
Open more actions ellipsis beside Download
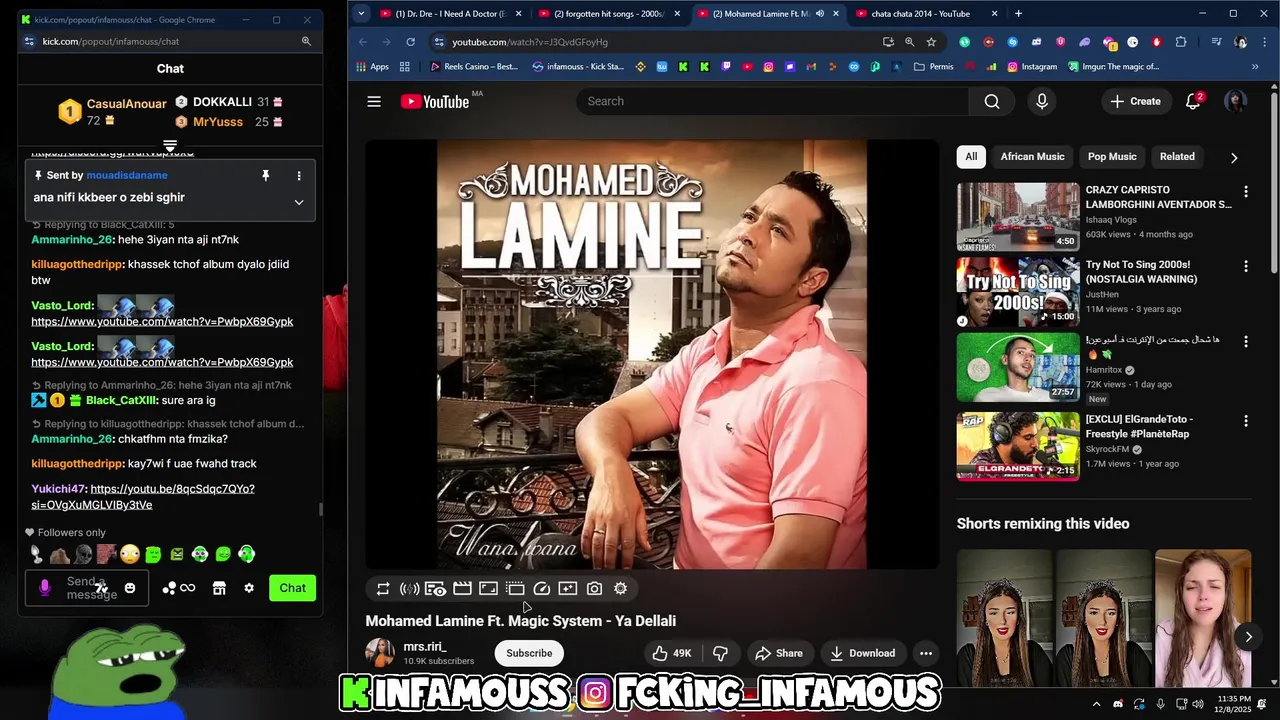[x=926, y=653]
